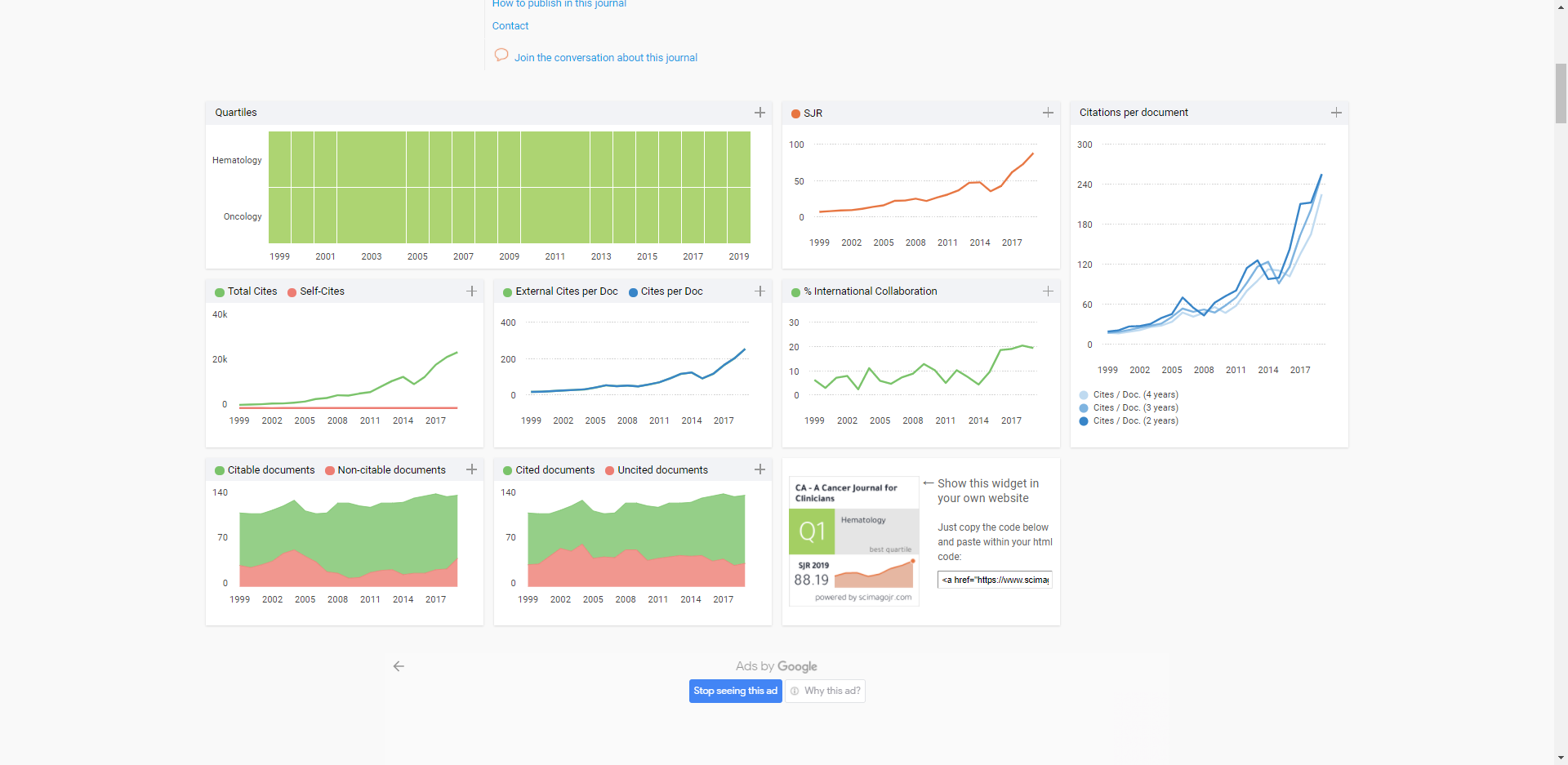Screen dimensions: 1568x765
Task: Click the speech bubble conversation icon
Action: click(501, 56)
